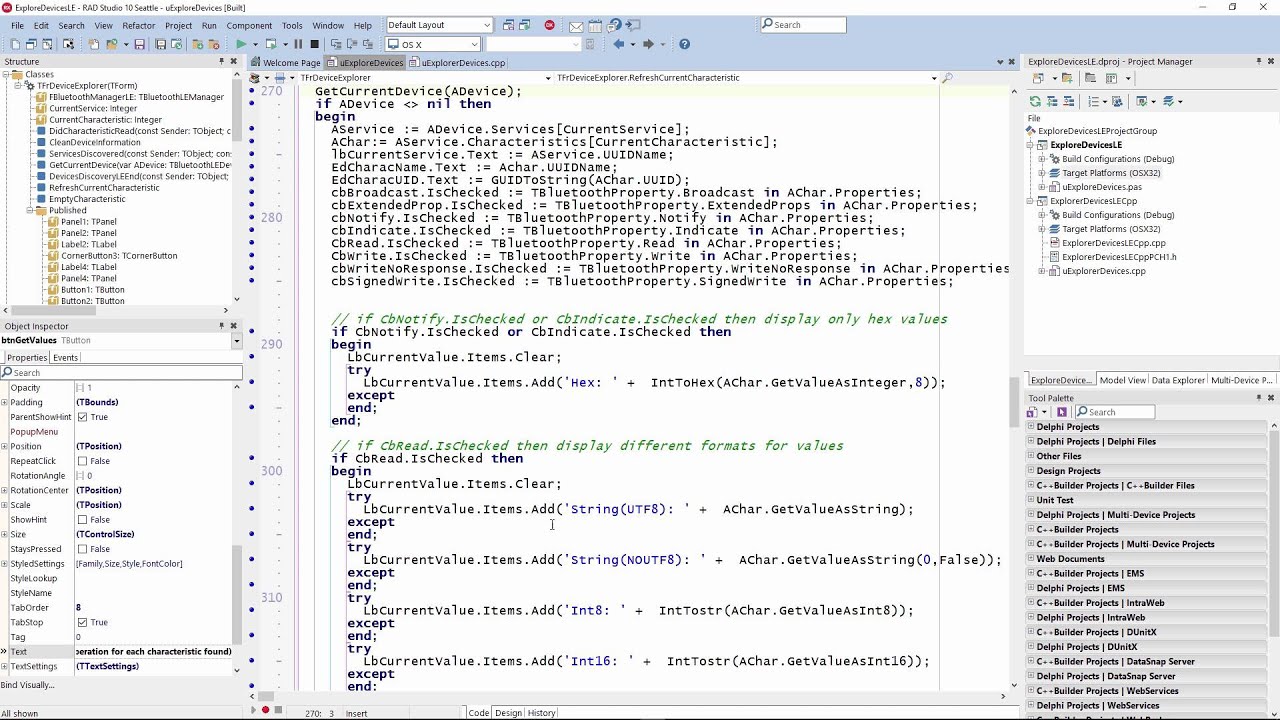Open the Component menu

[249, 25]
